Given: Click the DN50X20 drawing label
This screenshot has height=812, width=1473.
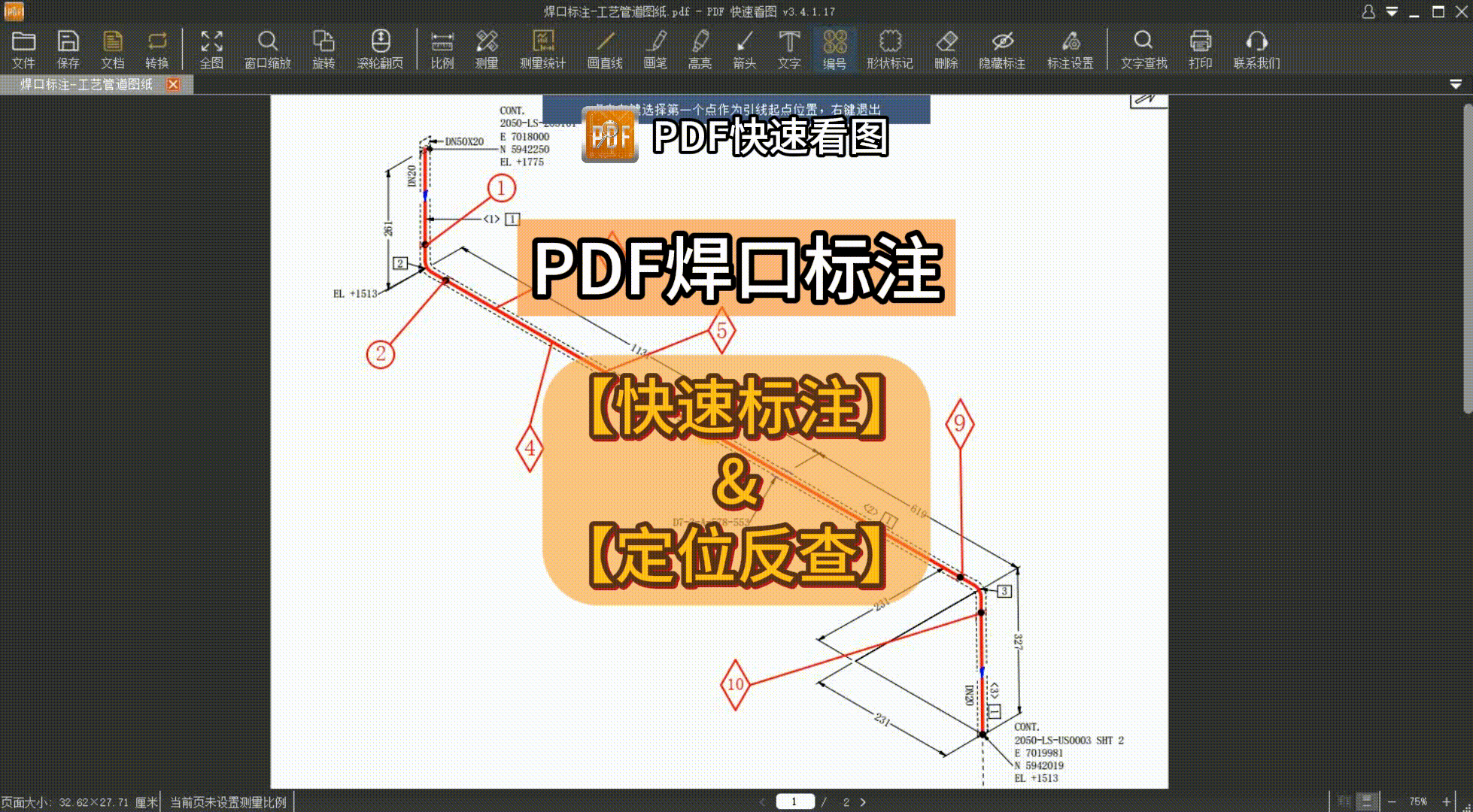Looking at the screenshot, I should 464,141.
